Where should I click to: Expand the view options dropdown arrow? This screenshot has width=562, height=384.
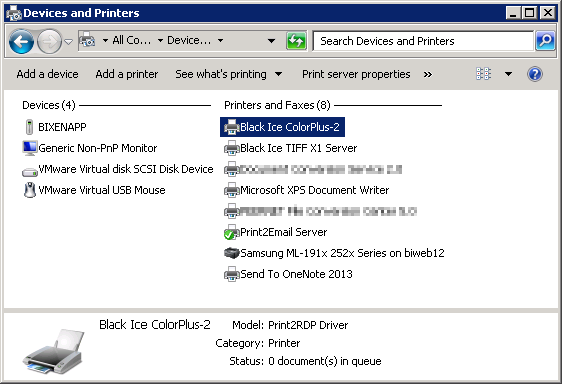click(508, 74)
